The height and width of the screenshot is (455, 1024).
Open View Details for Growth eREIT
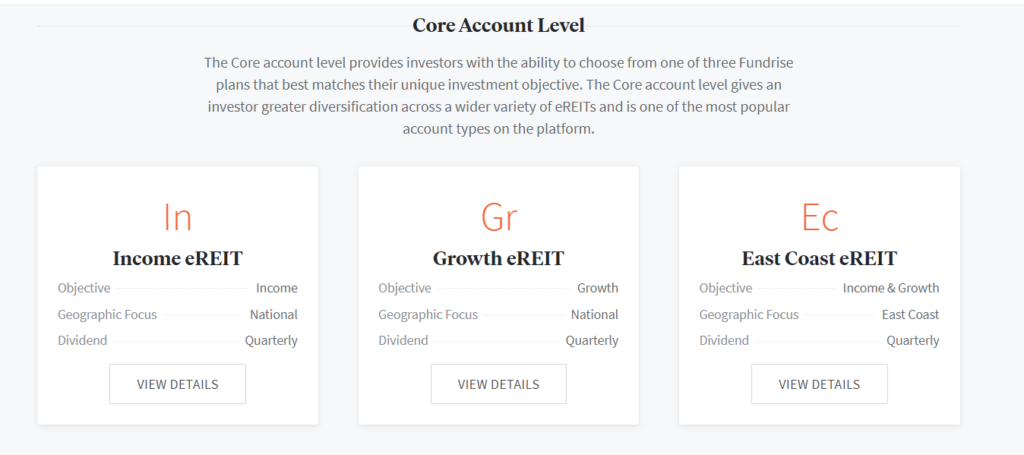(x=499, y=384)
